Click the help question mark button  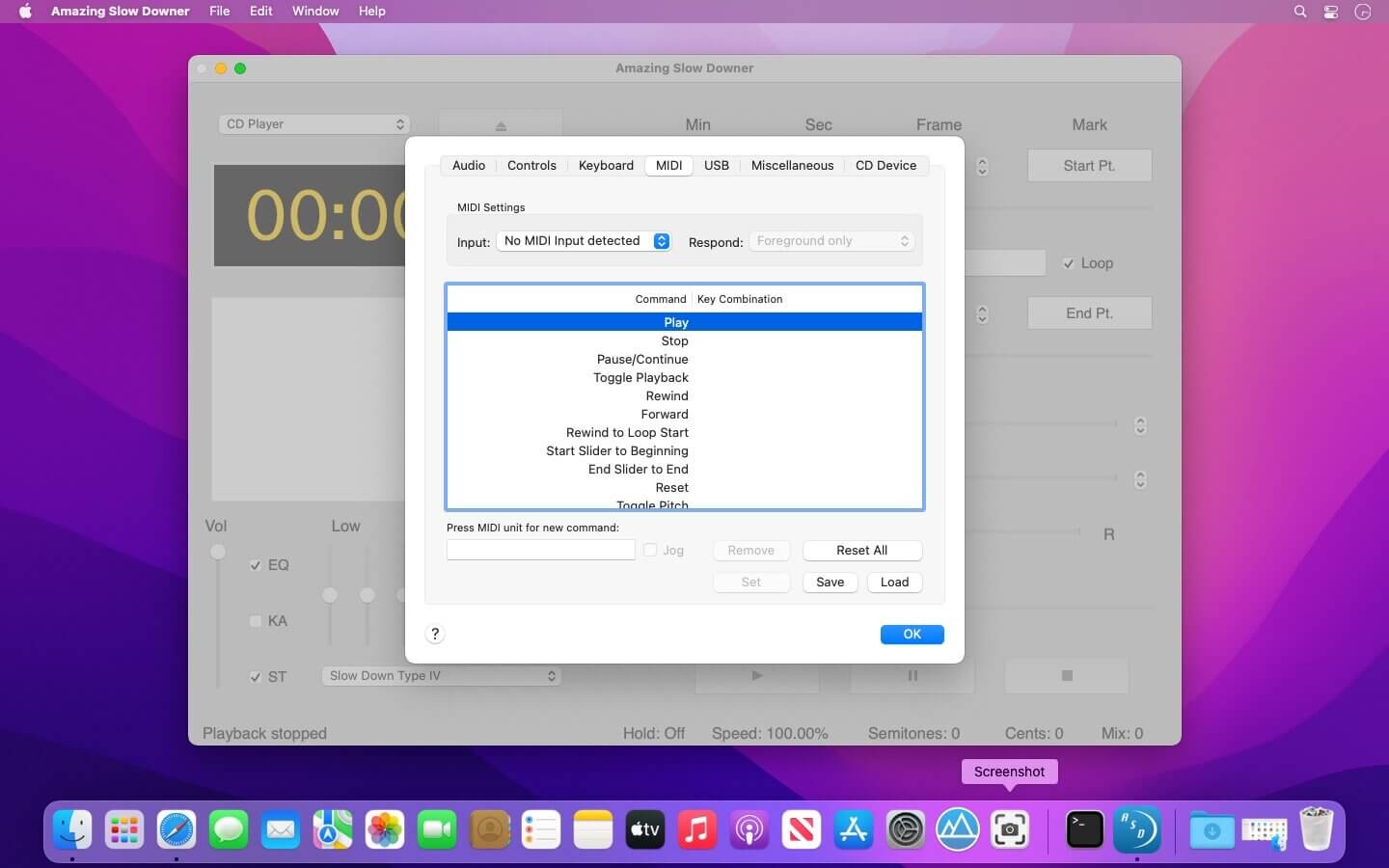pyautogui.click(x=435, y=634)
